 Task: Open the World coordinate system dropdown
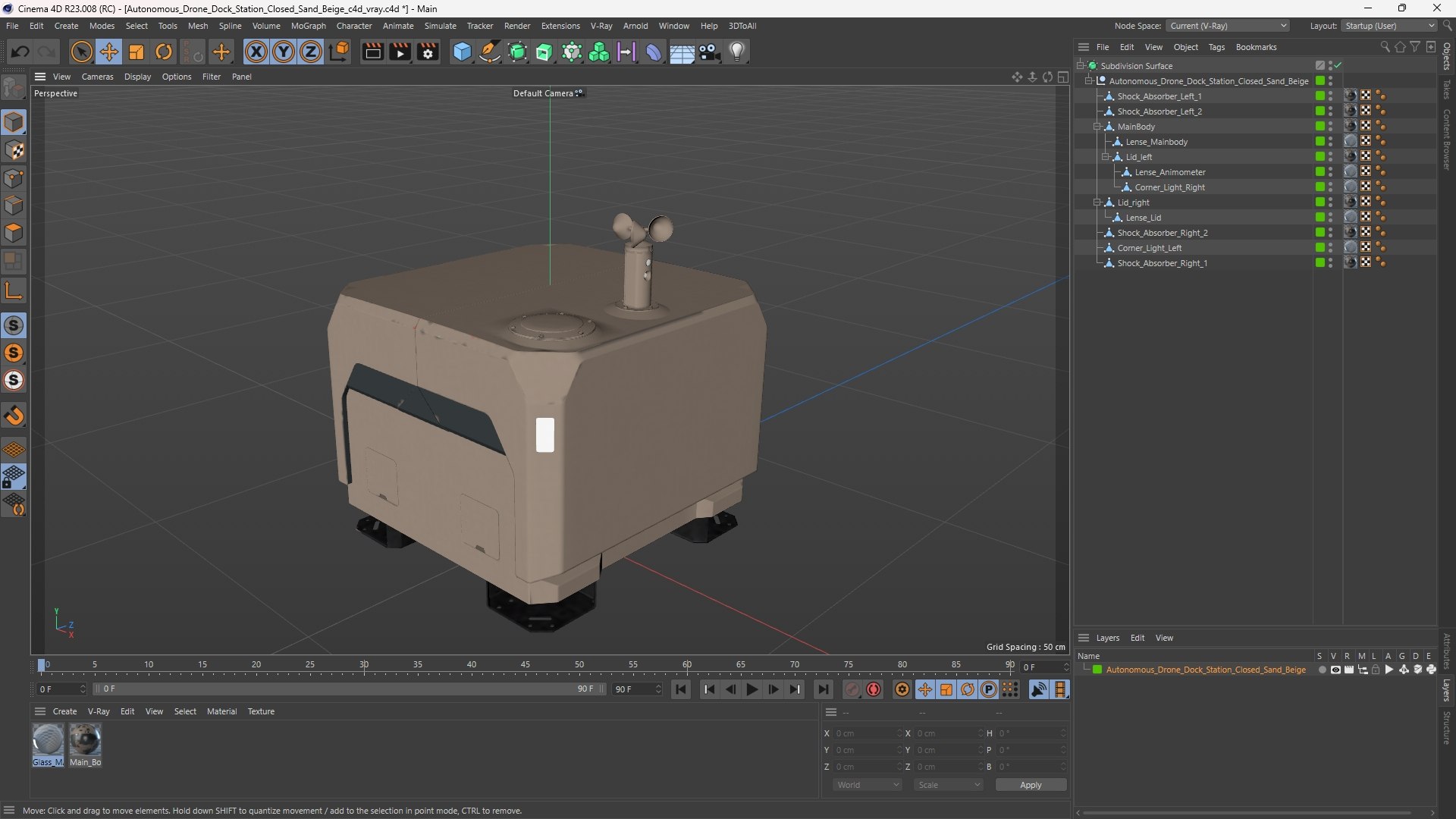(867, 785)
